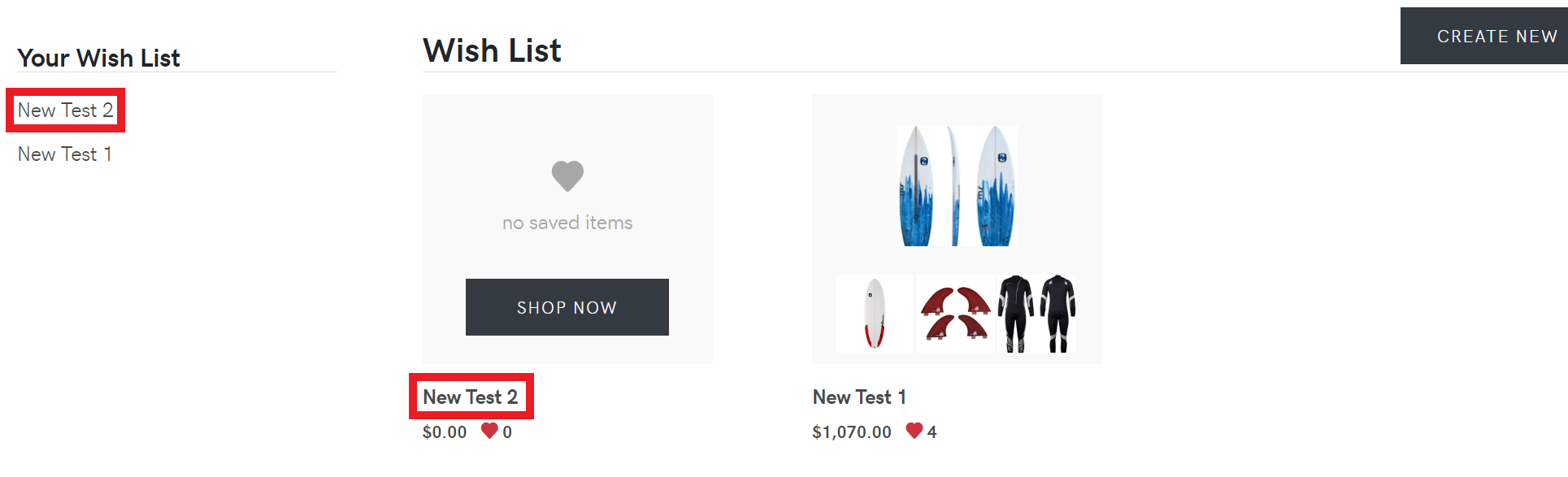Screen dimensions: 1568x477
Task: Click the no saved items text
Action: (567, 223)
